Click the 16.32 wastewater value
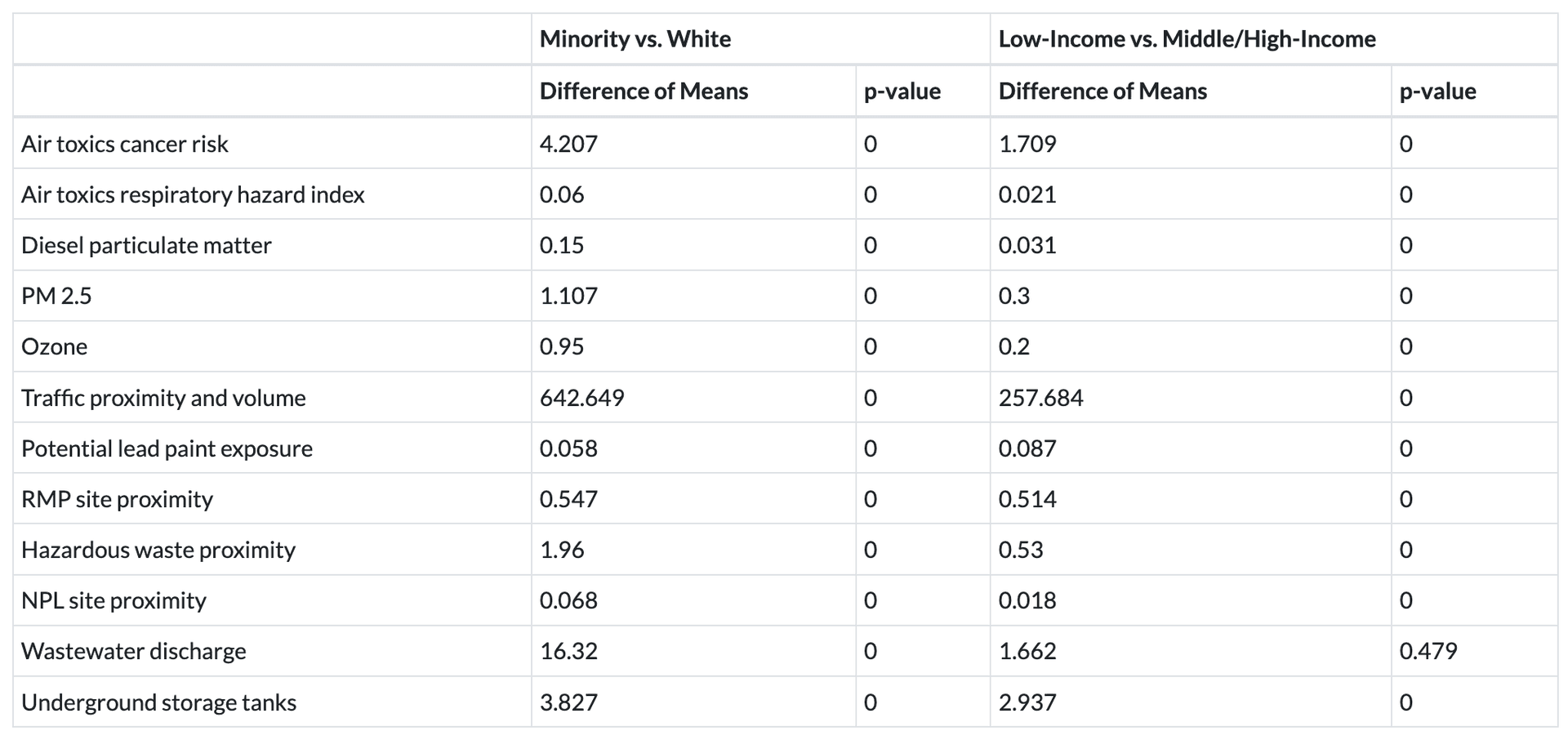1568x740 pixels. tap(568, 651)
